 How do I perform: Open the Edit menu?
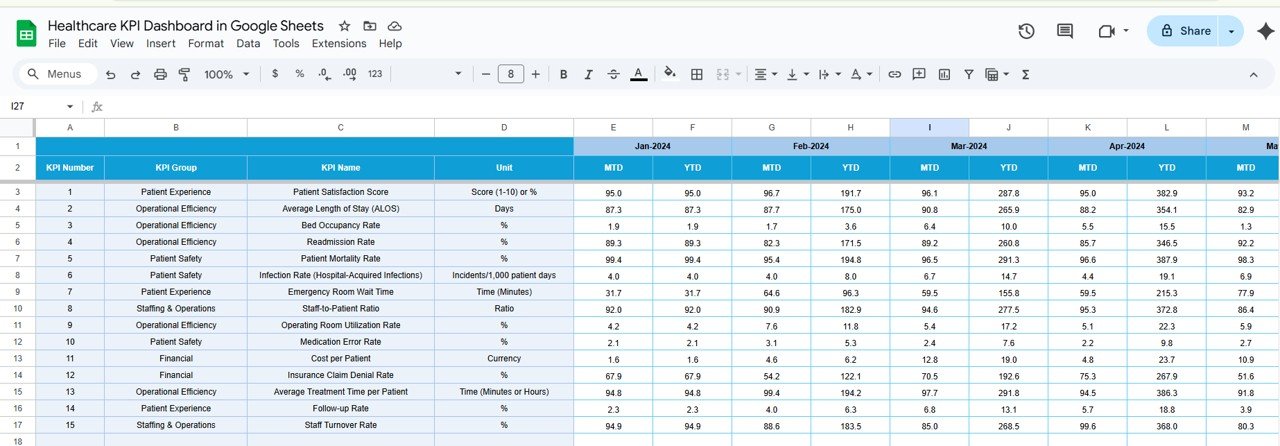coord(88,43)
